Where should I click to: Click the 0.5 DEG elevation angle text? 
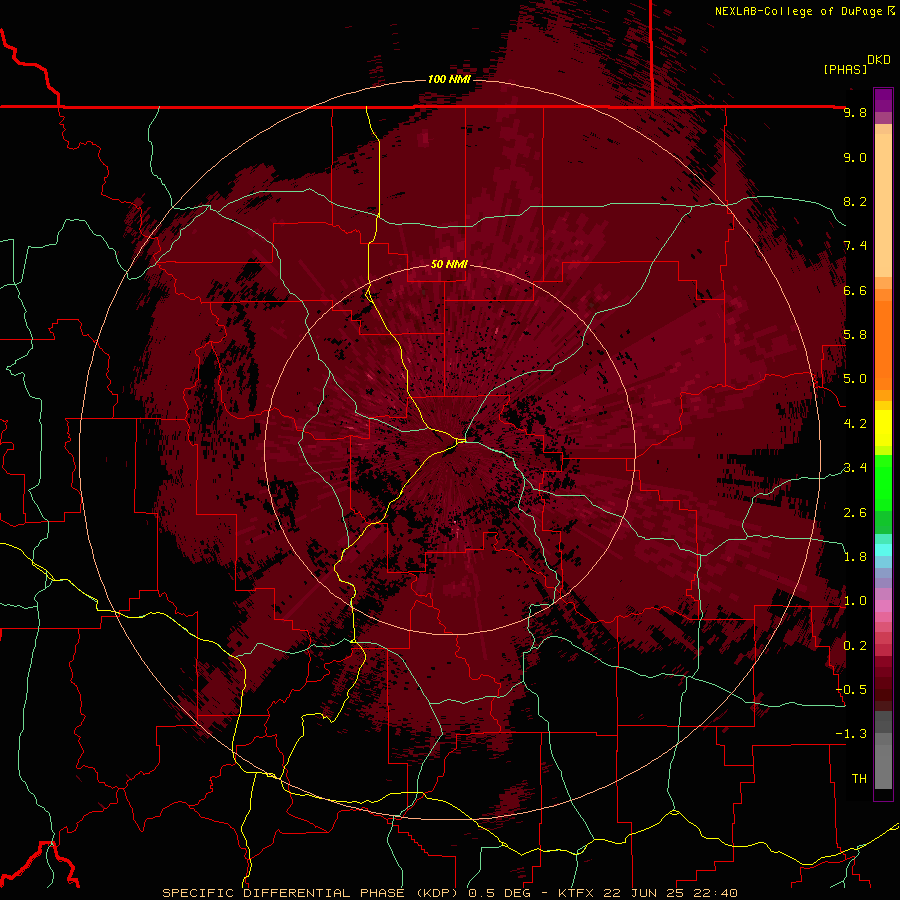pyautogui.click(x=501, y=893)
